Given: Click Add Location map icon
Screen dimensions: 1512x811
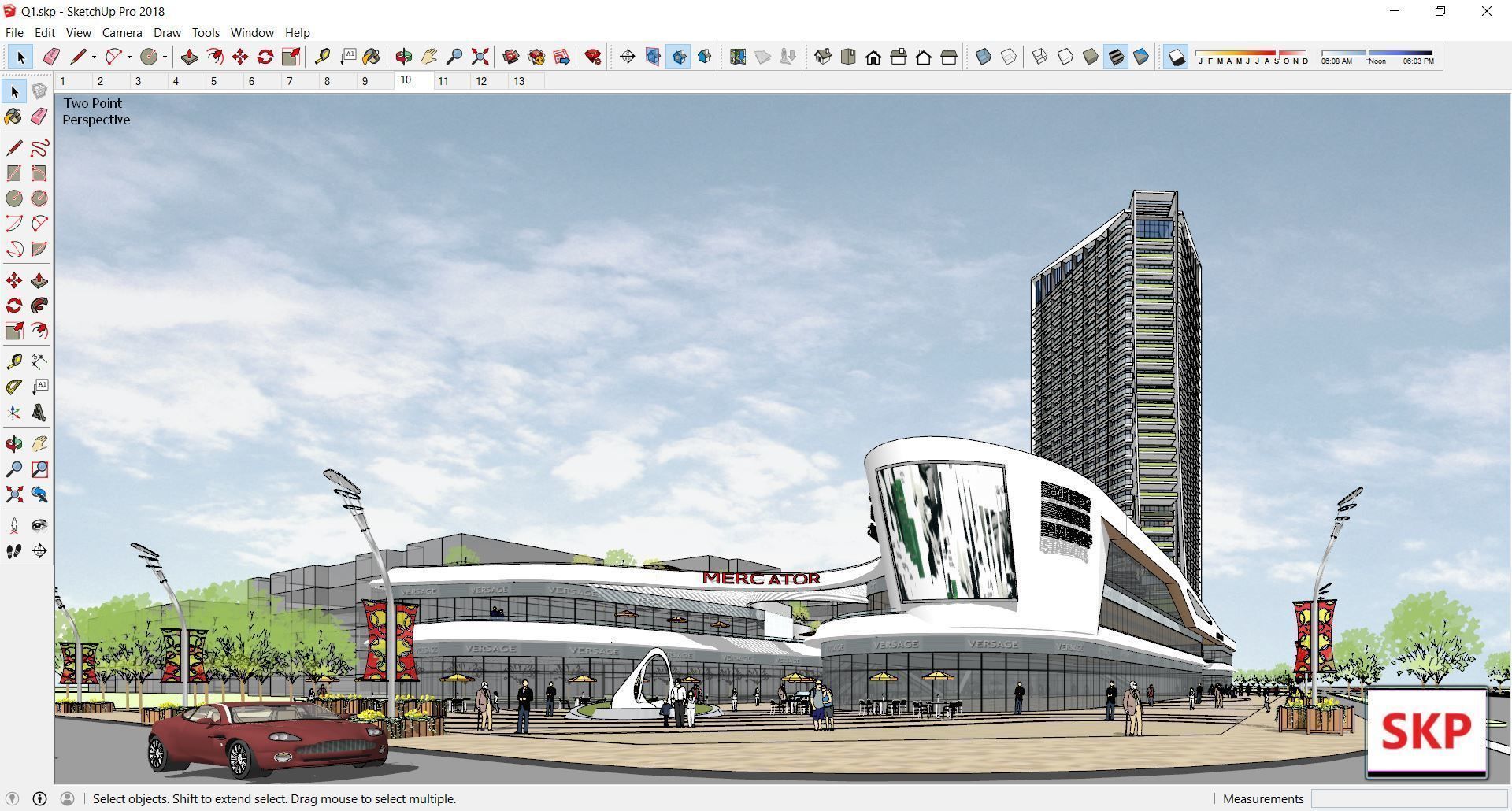Looking at the screenshot, I should (738, 57).
